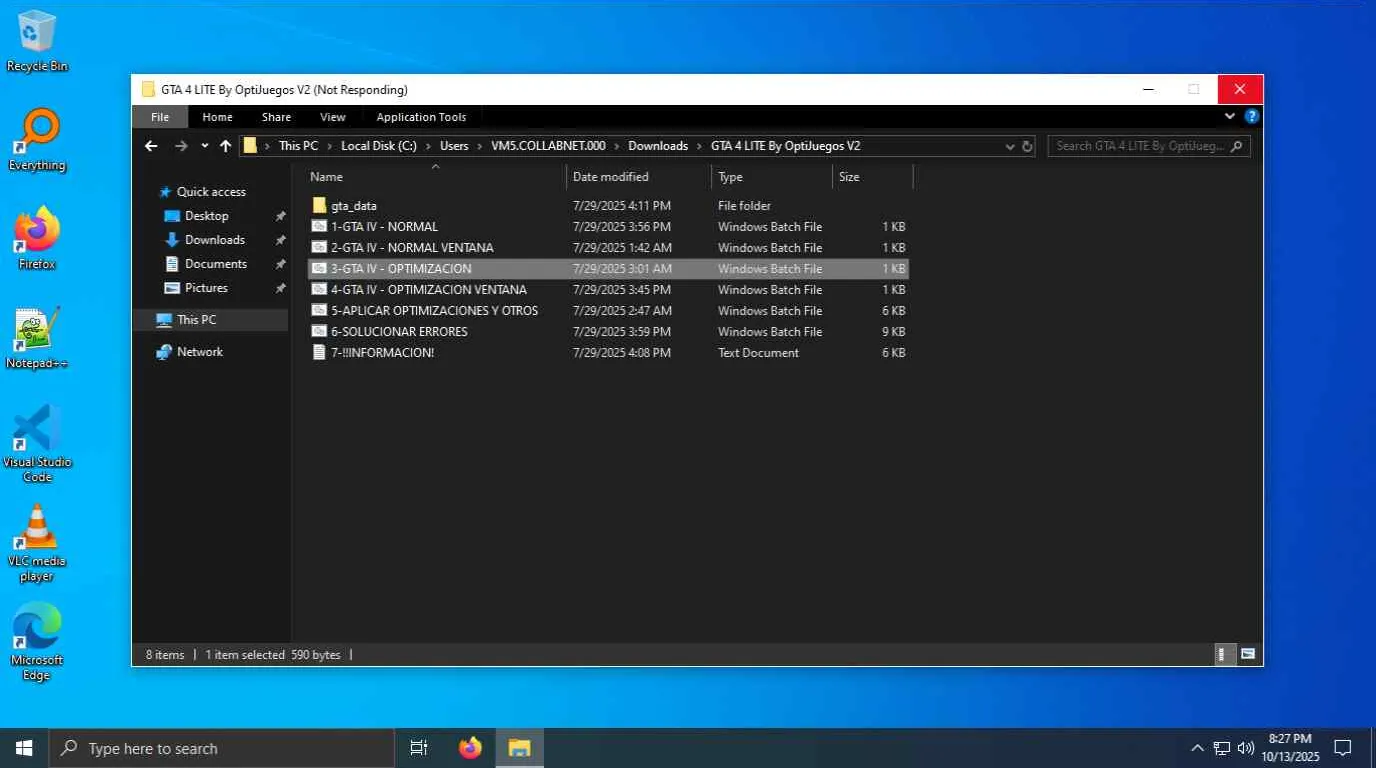
Task: Open Firefox from the taskbar
Action: [470, 748]
